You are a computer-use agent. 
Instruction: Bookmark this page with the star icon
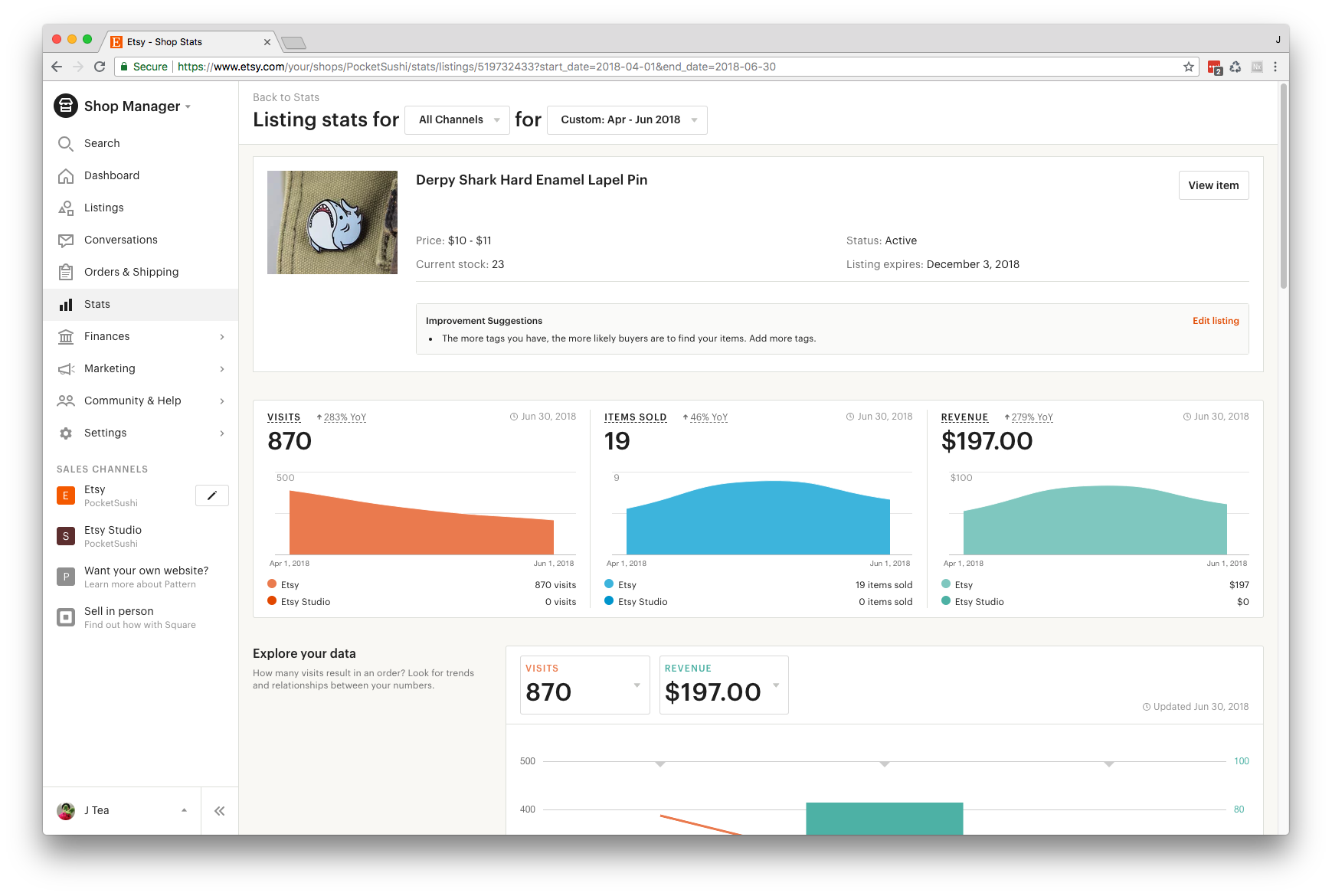pyautogui.click(x=1189, y=67)
